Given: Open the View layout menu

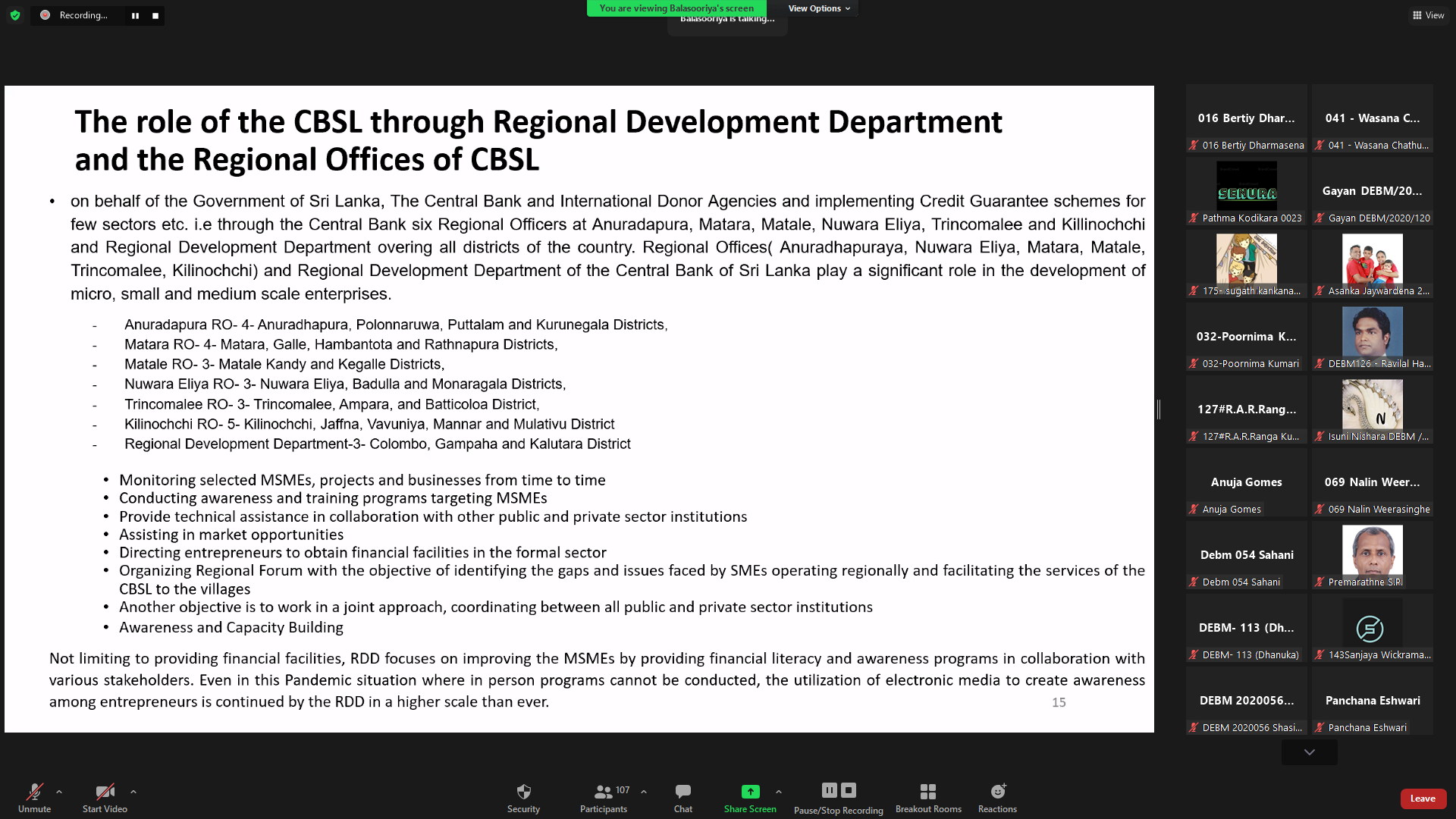Looking at the screenshot, I should click(1429, 15).
